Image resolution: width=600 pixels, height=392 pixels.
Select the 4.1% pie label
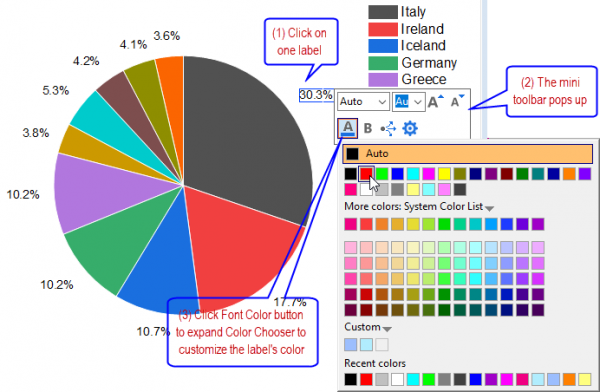(x=133, y=45)
